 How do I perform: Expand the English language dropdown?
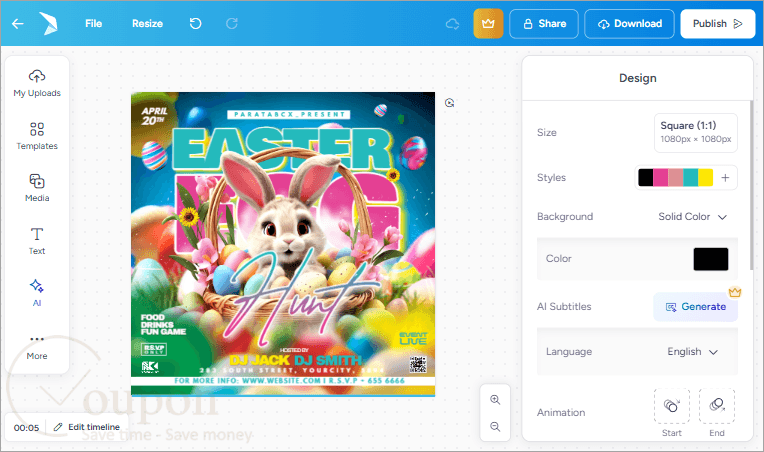tap(692, 352)
